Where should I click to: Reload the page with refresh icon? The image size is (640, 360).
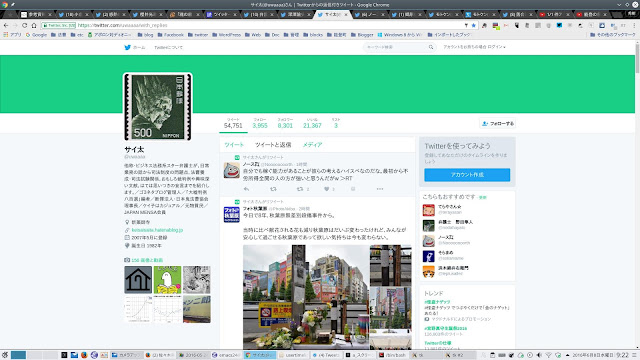click(x=24, y=25)
